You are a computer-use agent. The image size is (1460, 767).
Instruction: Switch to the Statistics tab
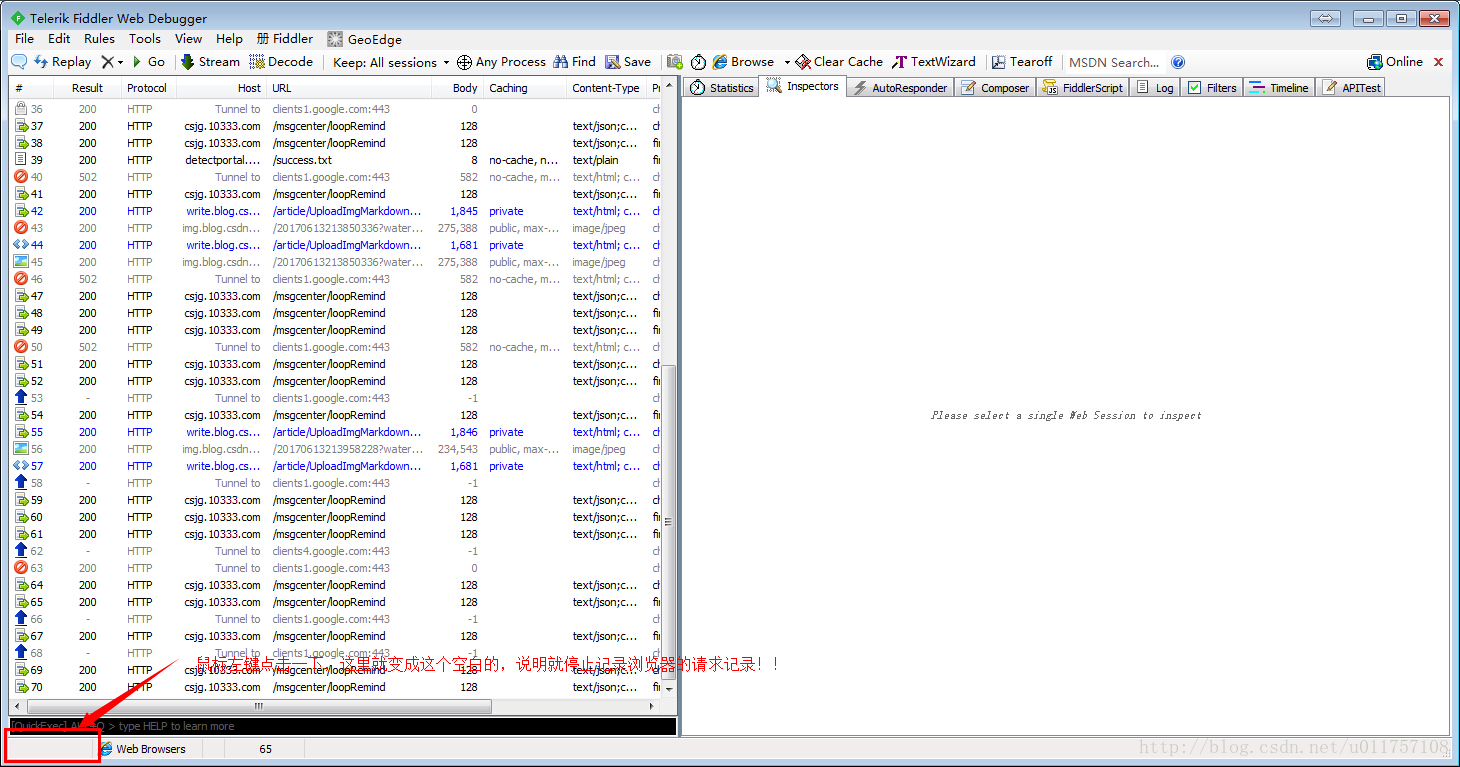pyautogui.click(x=721, y=88)
